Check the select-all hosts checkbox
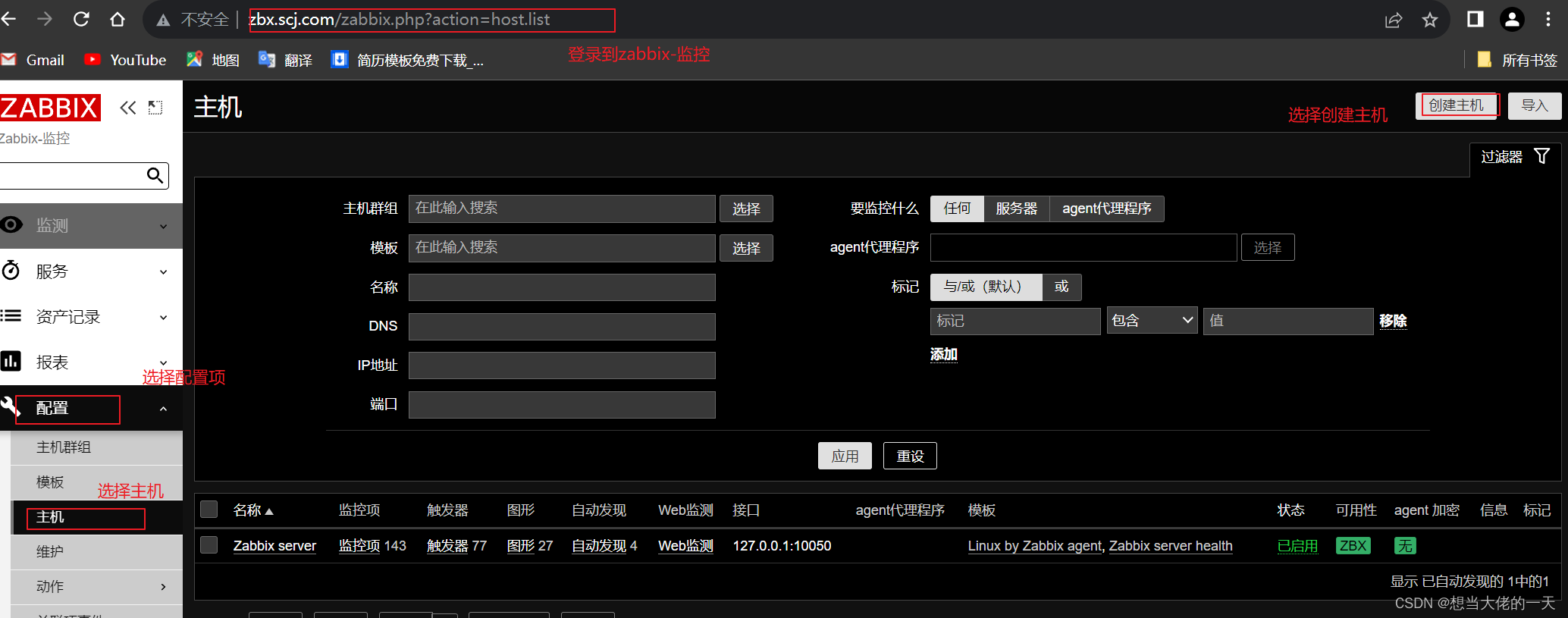Screen dimensions: 1568x618 pyautogui.click(x=209, y=510)
